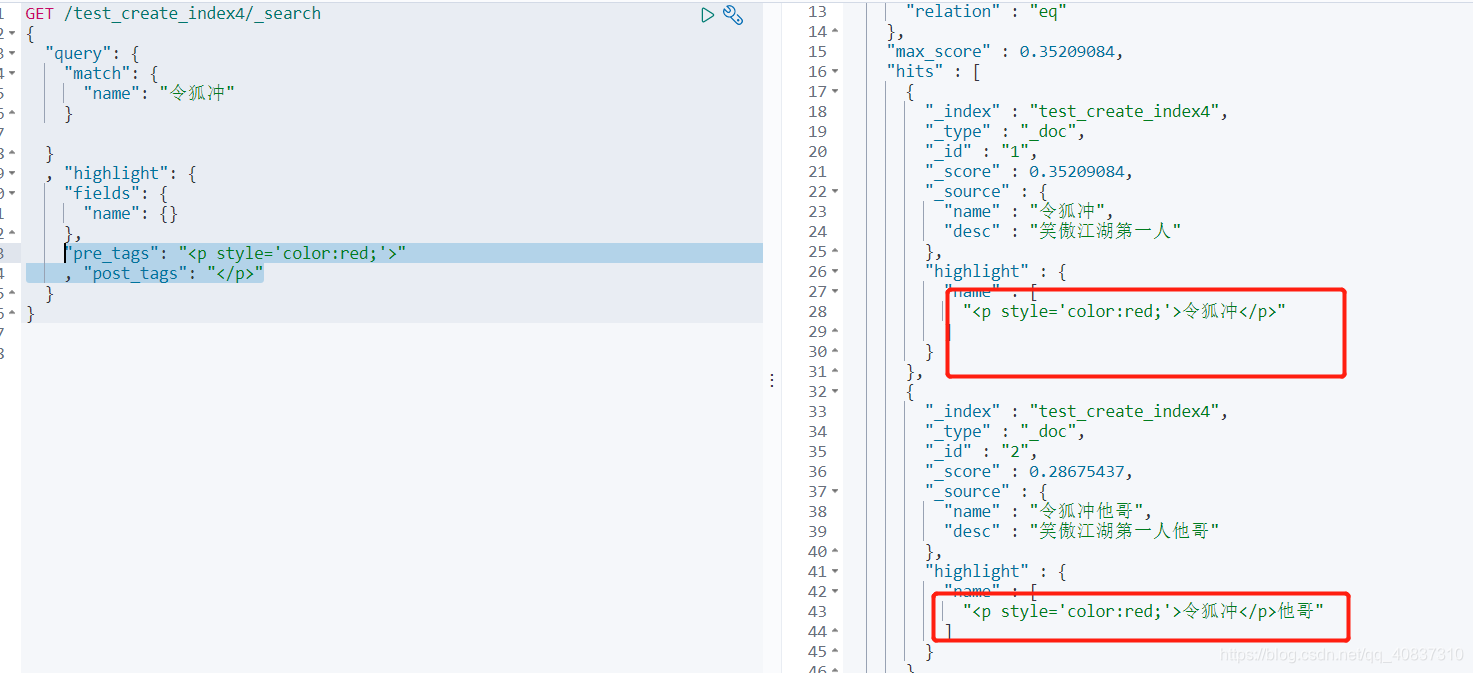The image size is (1473, 673).
Task: Fold the second hit object on line 32
Action: coord(836,392)
